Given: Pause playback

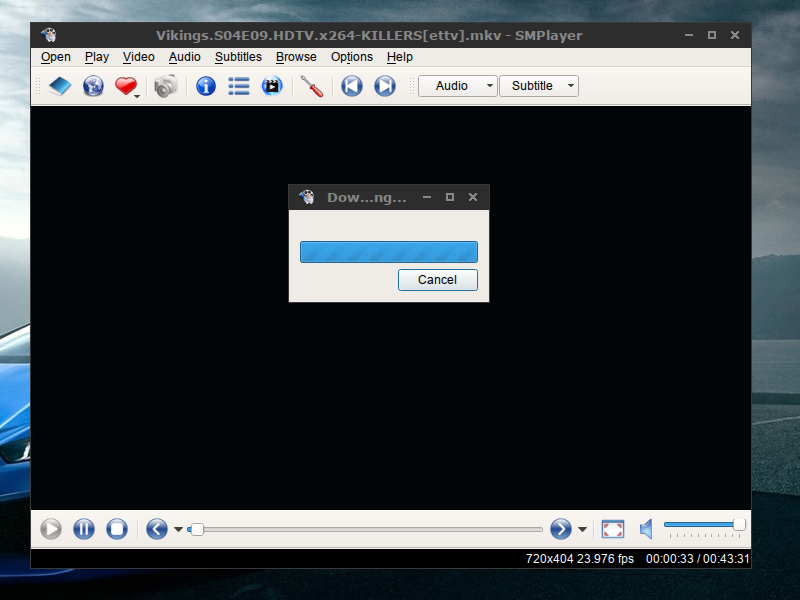Looking at the screenshot, I should tap(84, 529).
